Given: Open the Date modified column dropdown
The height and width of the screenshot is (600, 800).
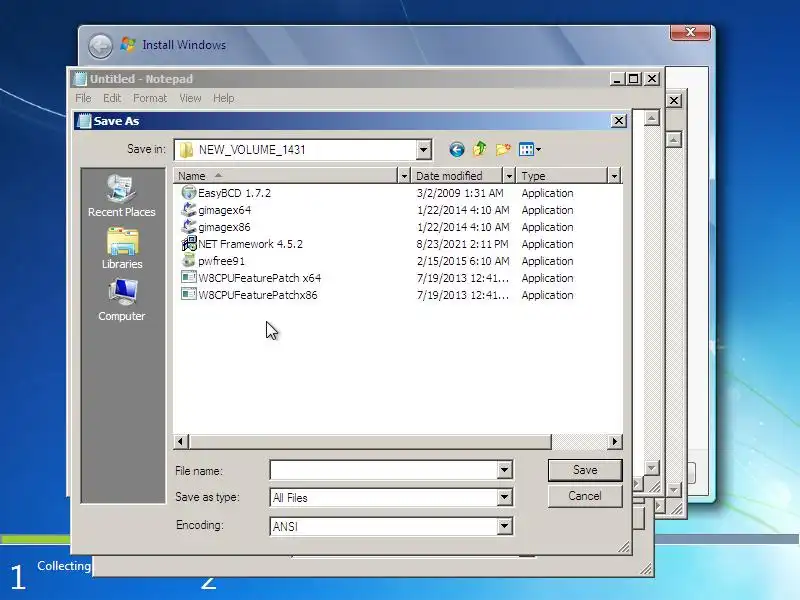Looking at the screenshot, I should (x=509, y=176).
